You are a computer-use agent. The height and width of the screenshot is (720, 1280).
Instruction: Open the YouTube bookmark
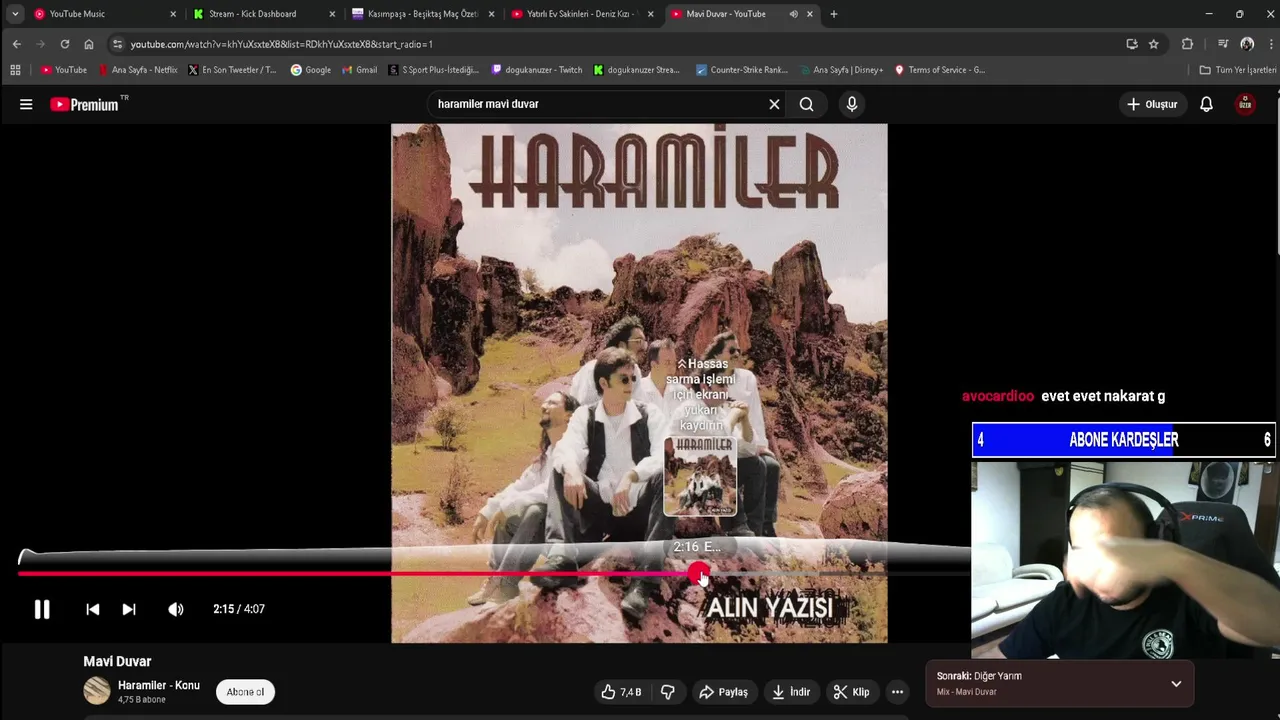[x=64, y=70]
